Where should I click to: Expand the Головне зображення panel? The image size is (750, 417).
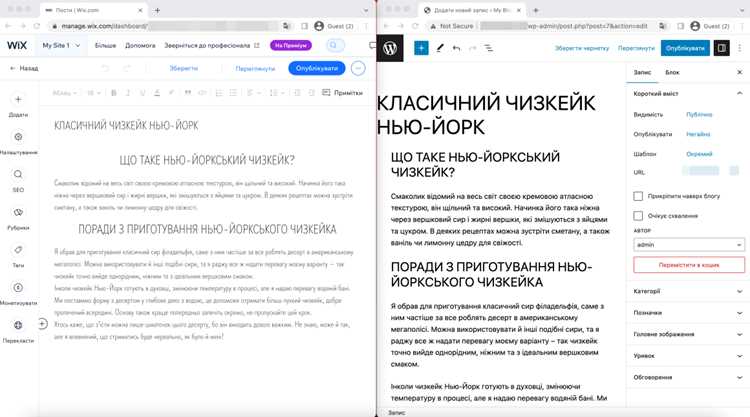click(x=688, y=334)
